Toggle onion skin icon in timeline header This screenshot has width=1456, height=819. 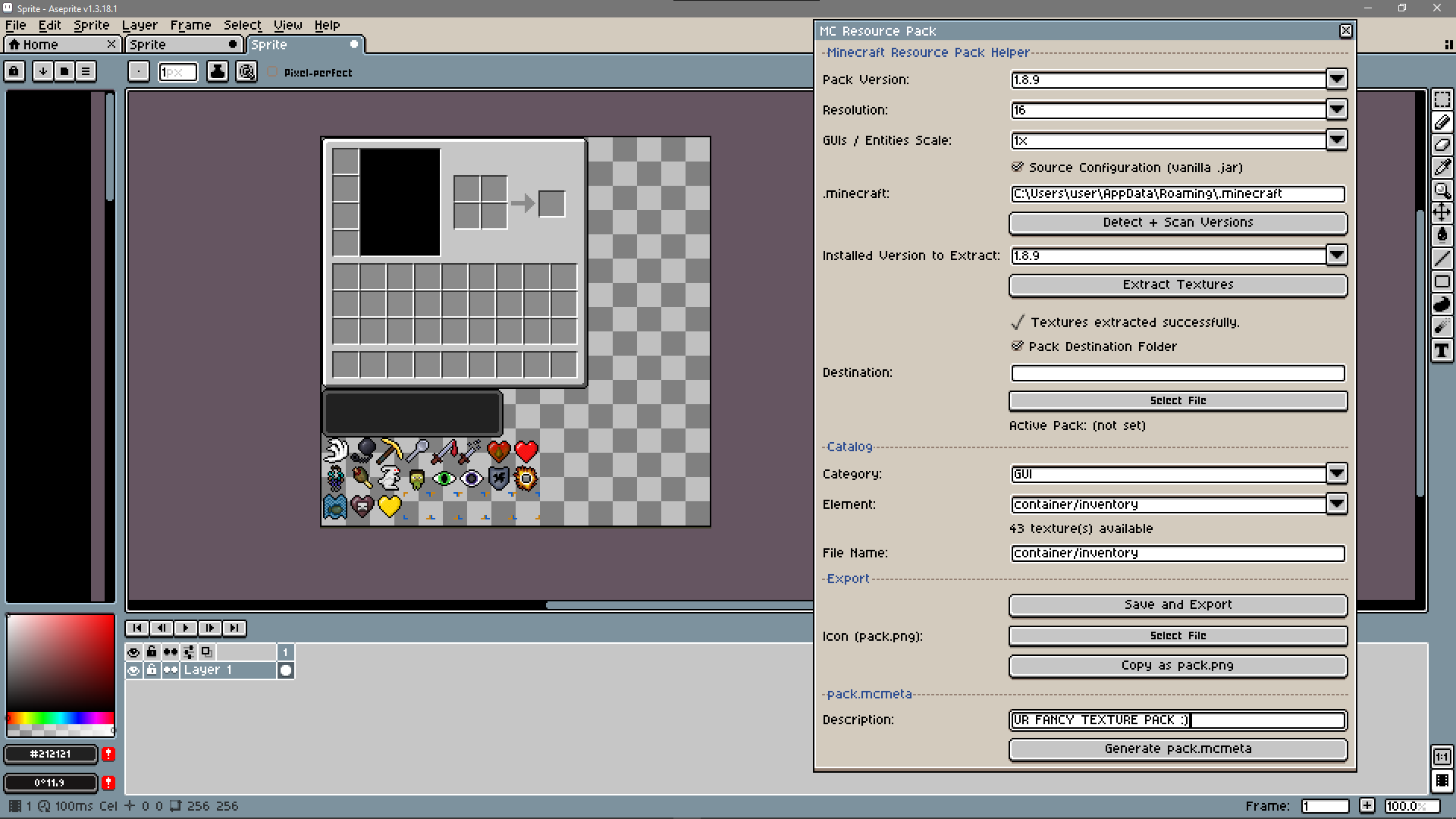207,651
